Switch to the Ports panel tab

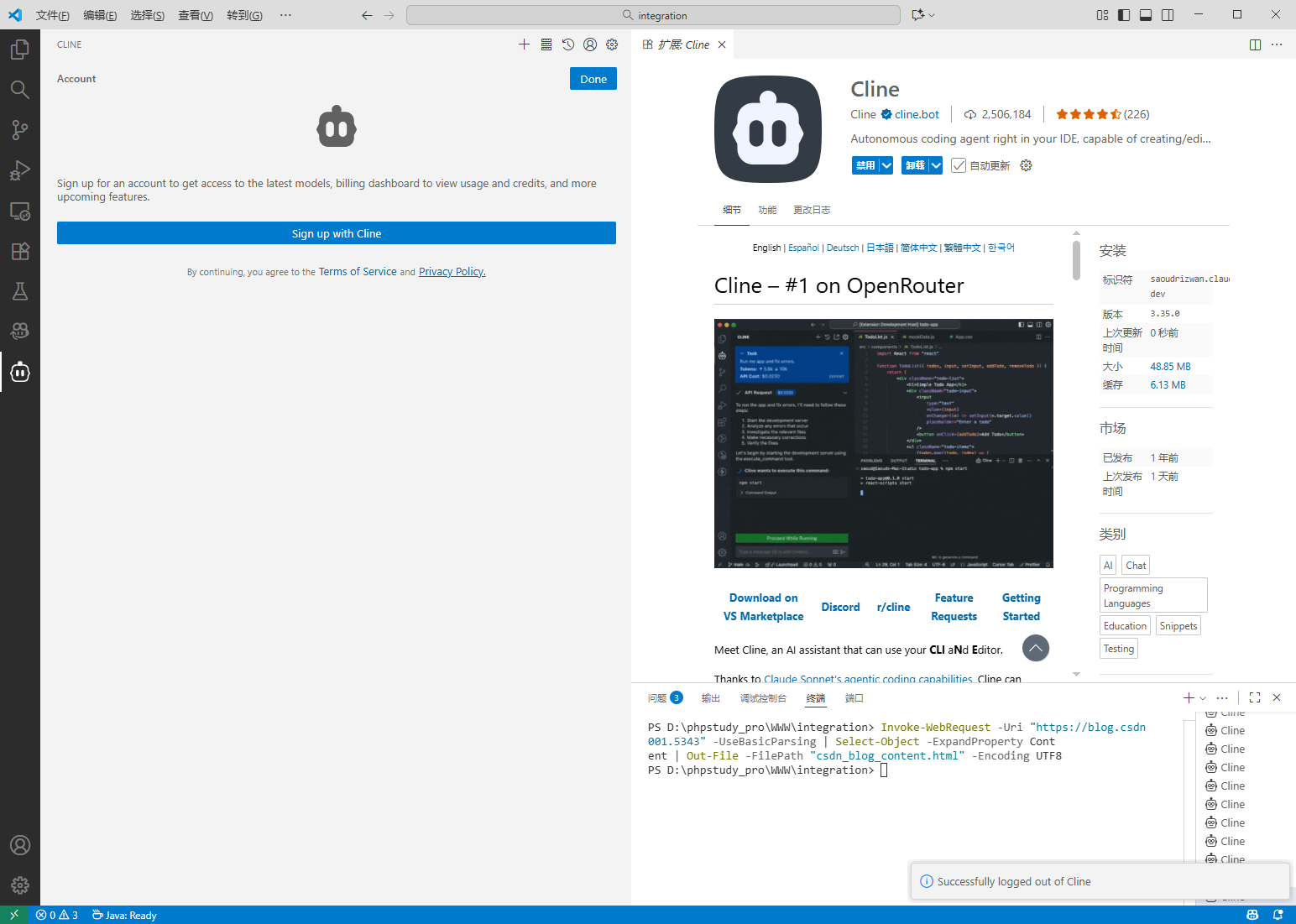854,698
